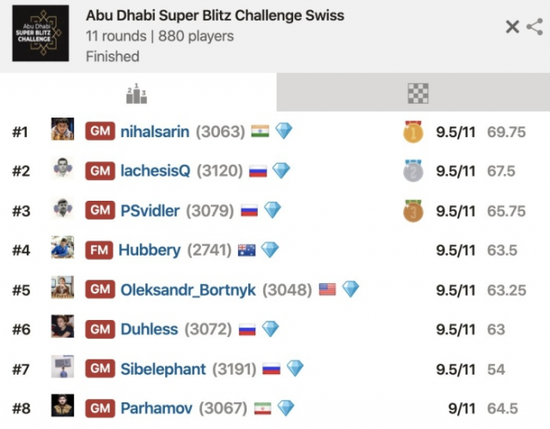Click the gold medal icon for first place
The image size is (550, 429).
click(413, 132)
